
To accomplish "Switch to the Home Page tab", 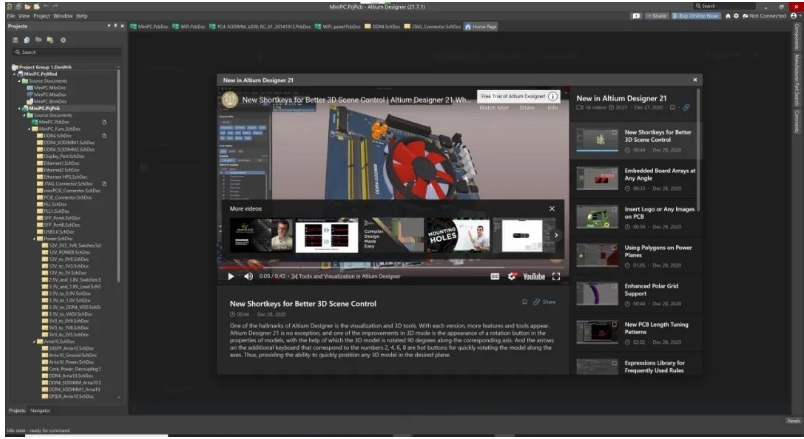I will (481, 26).
